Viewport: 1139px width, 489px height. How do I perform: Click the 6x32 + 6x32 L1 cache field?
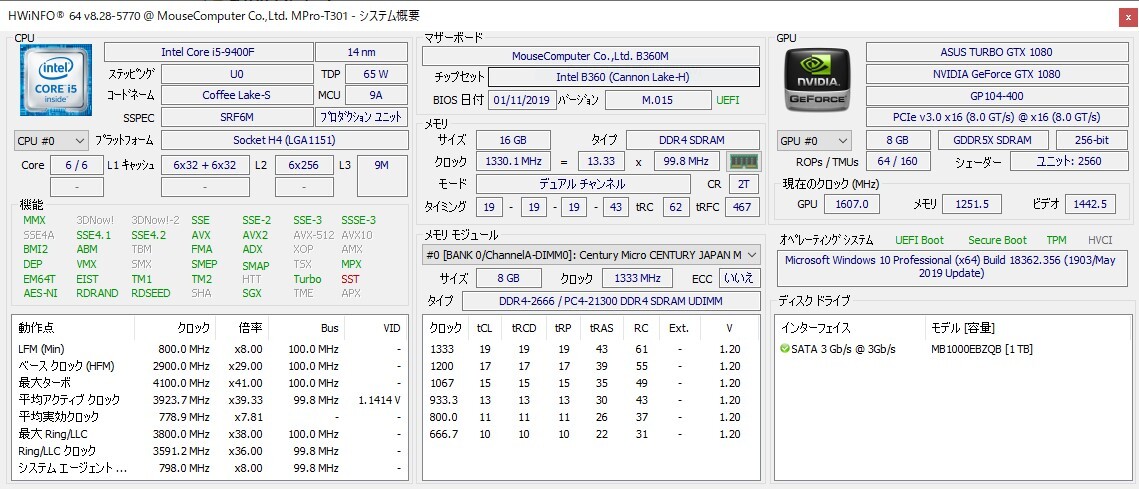[205, 165]
